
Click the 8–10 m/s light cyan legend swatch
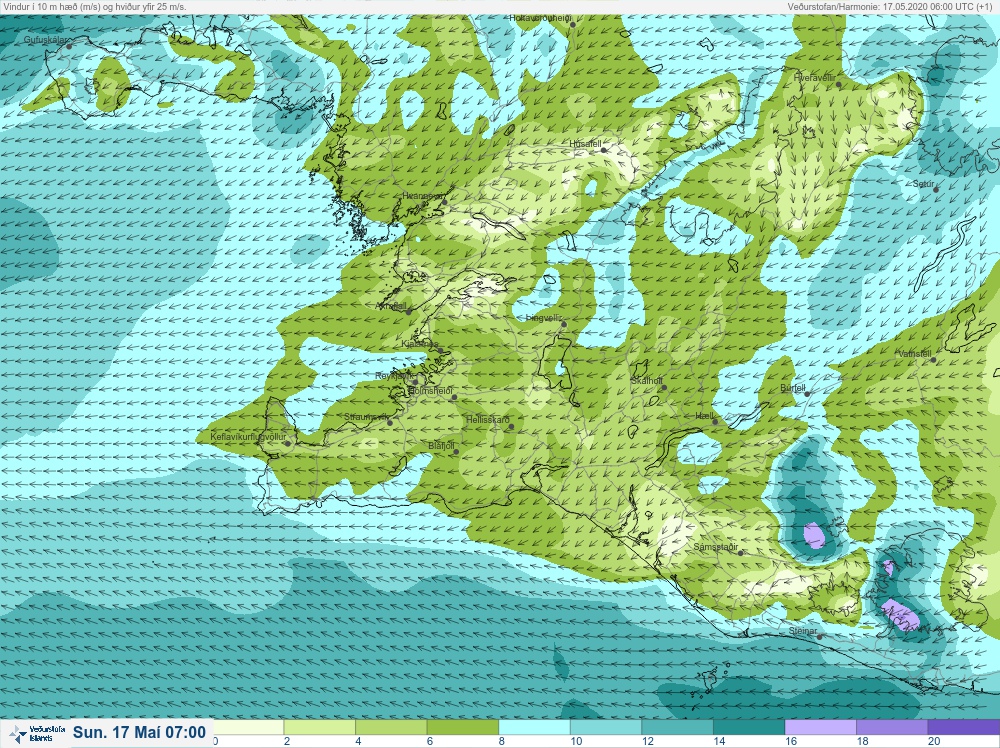point(534,727)
